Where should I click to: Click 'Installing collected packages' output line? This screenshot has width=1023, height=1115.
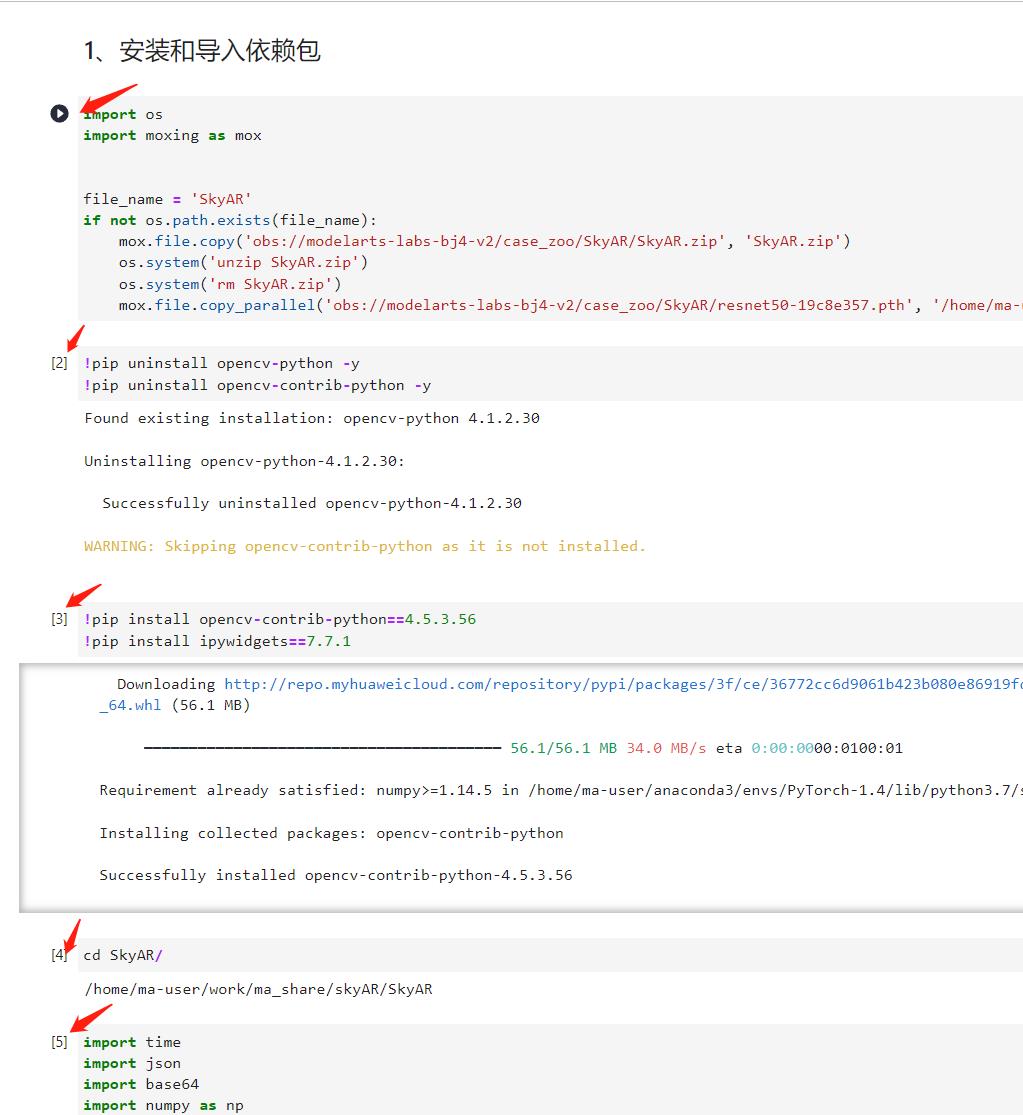click(x=331, y=833)
